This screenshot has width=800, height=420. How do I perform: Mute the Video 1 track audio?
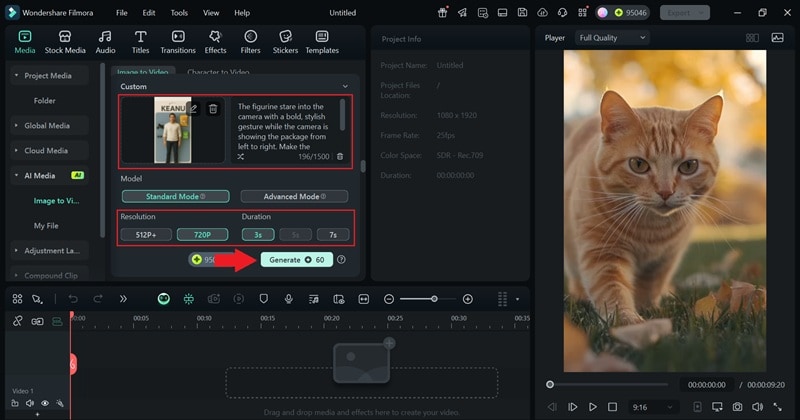tap(30, 403)
